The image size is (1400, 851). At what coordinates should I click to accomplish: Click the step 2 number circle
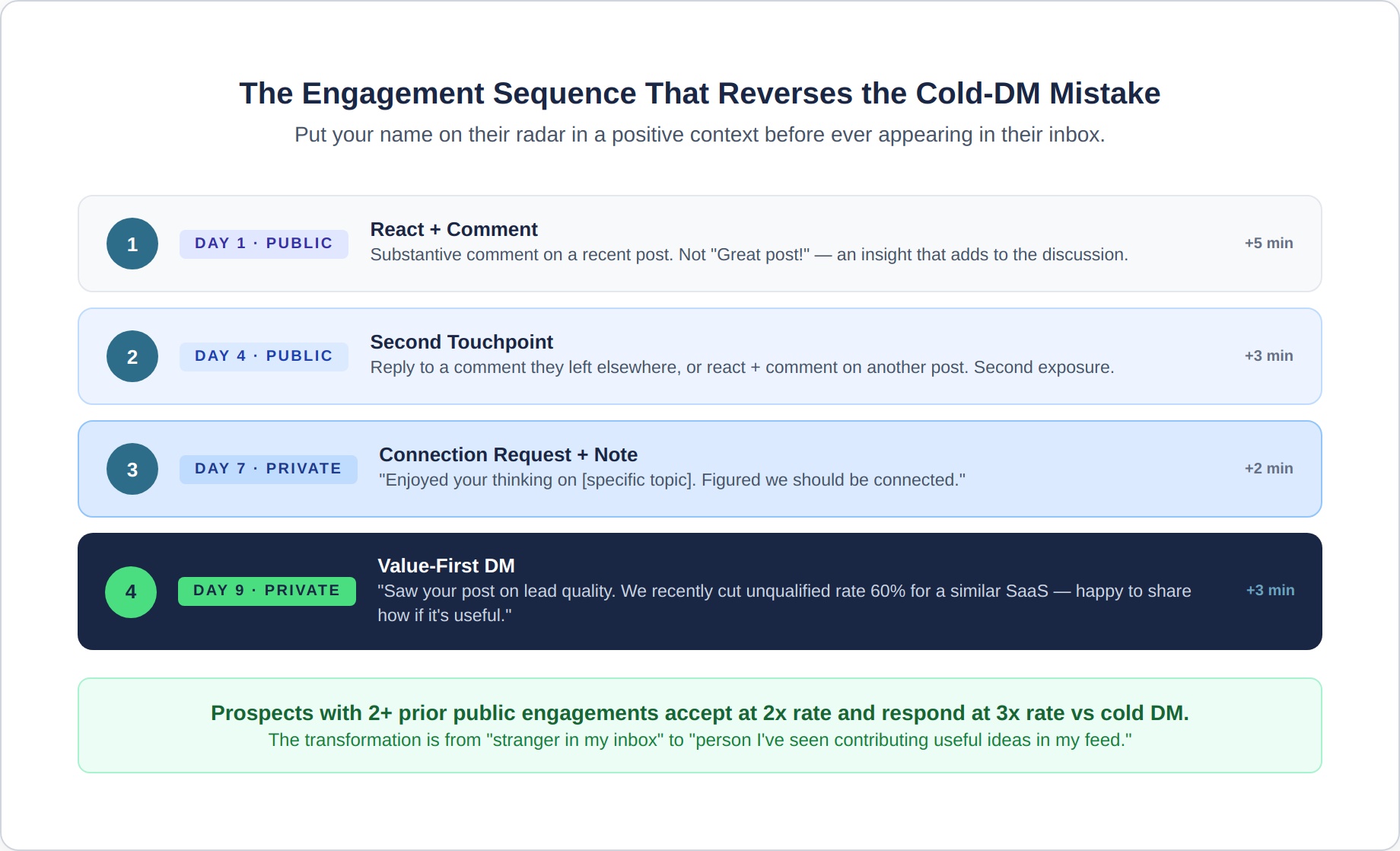click(132, 356)
